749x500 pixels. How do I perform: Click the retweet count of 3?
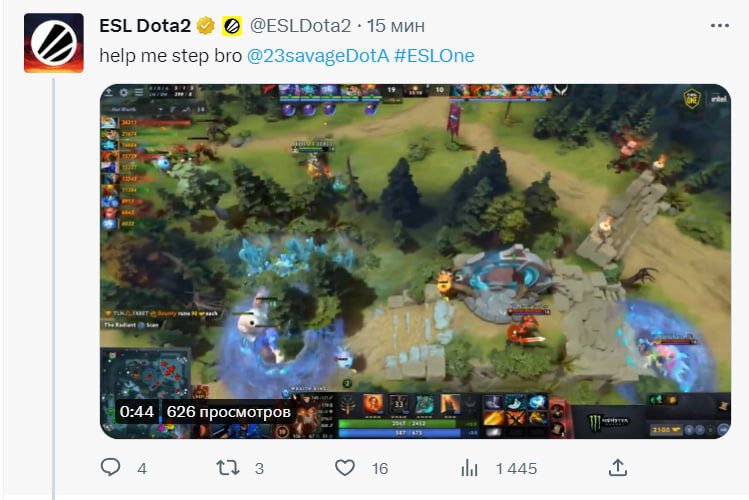click(259, 468)
